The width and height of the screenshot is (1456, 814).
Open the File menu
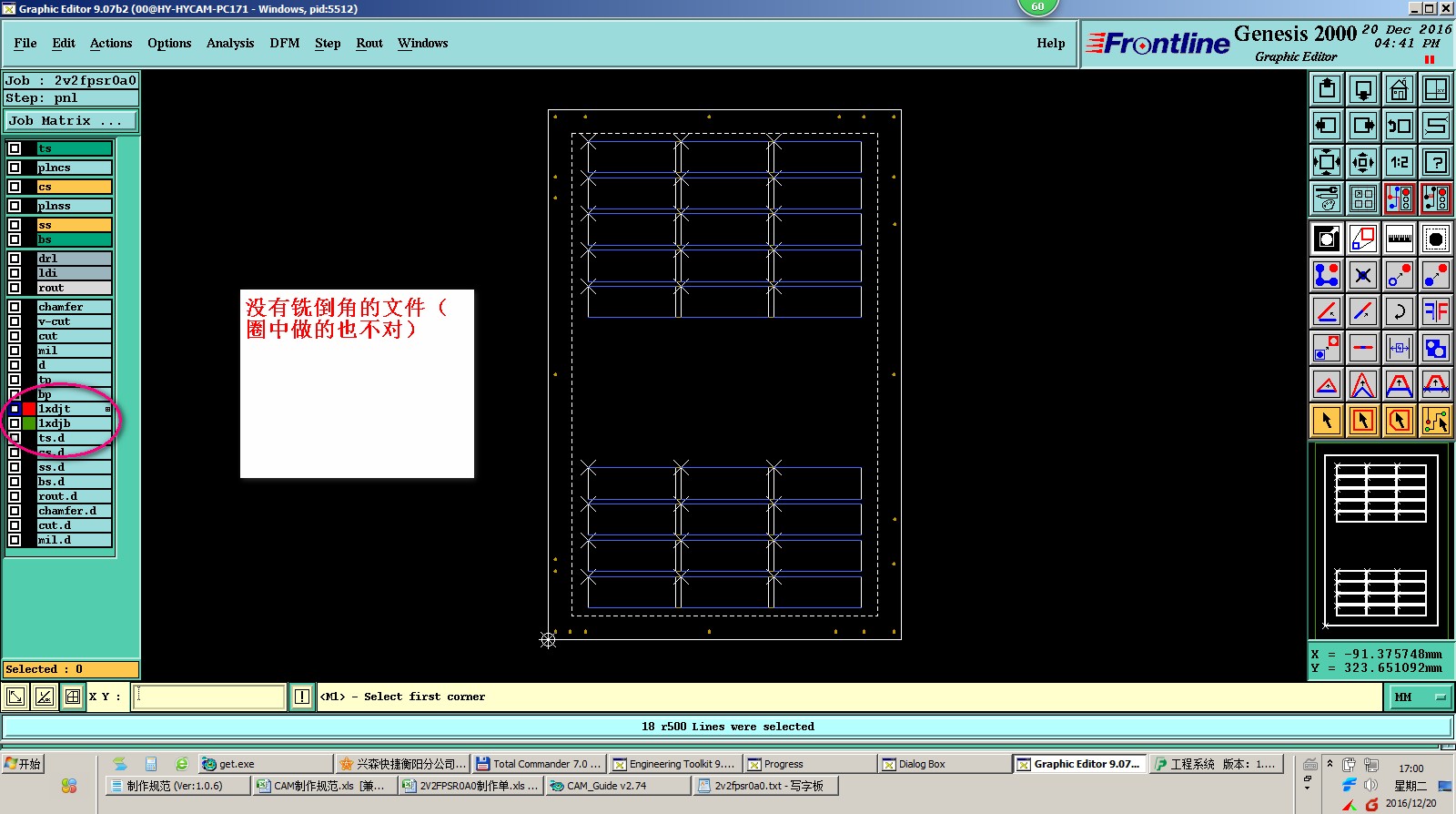[x=25, y=43]
